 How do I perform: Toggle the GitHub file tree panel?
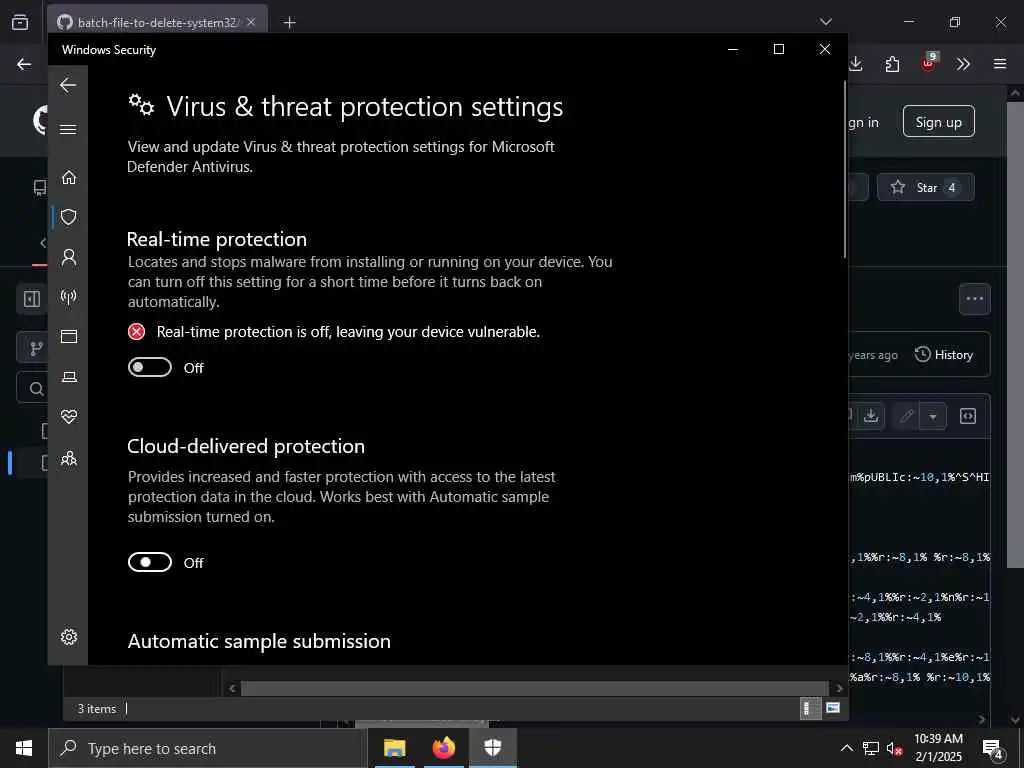(x=31, y=299)
